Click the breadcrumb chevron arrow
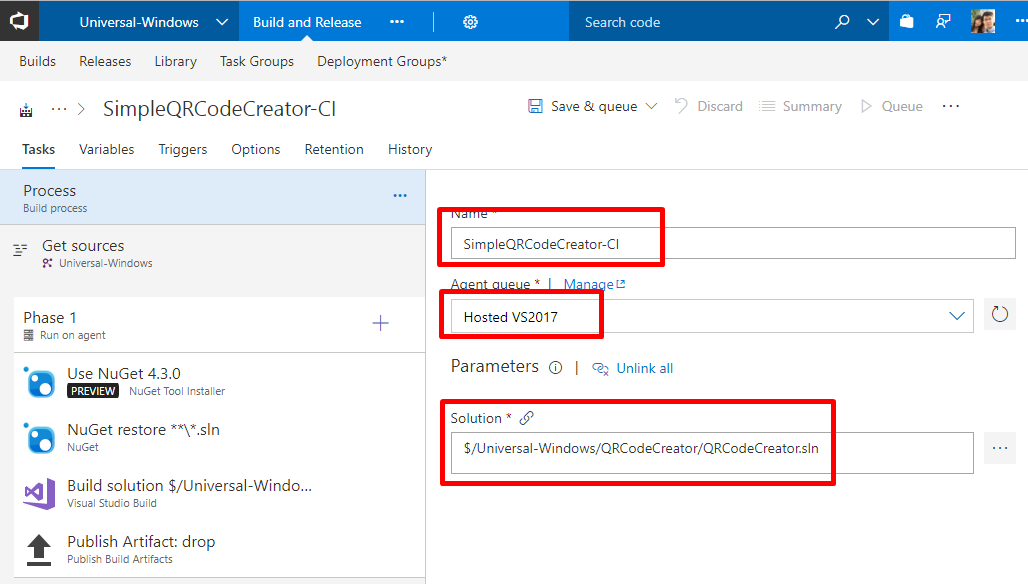1028x584 pixels. [82, 109]
